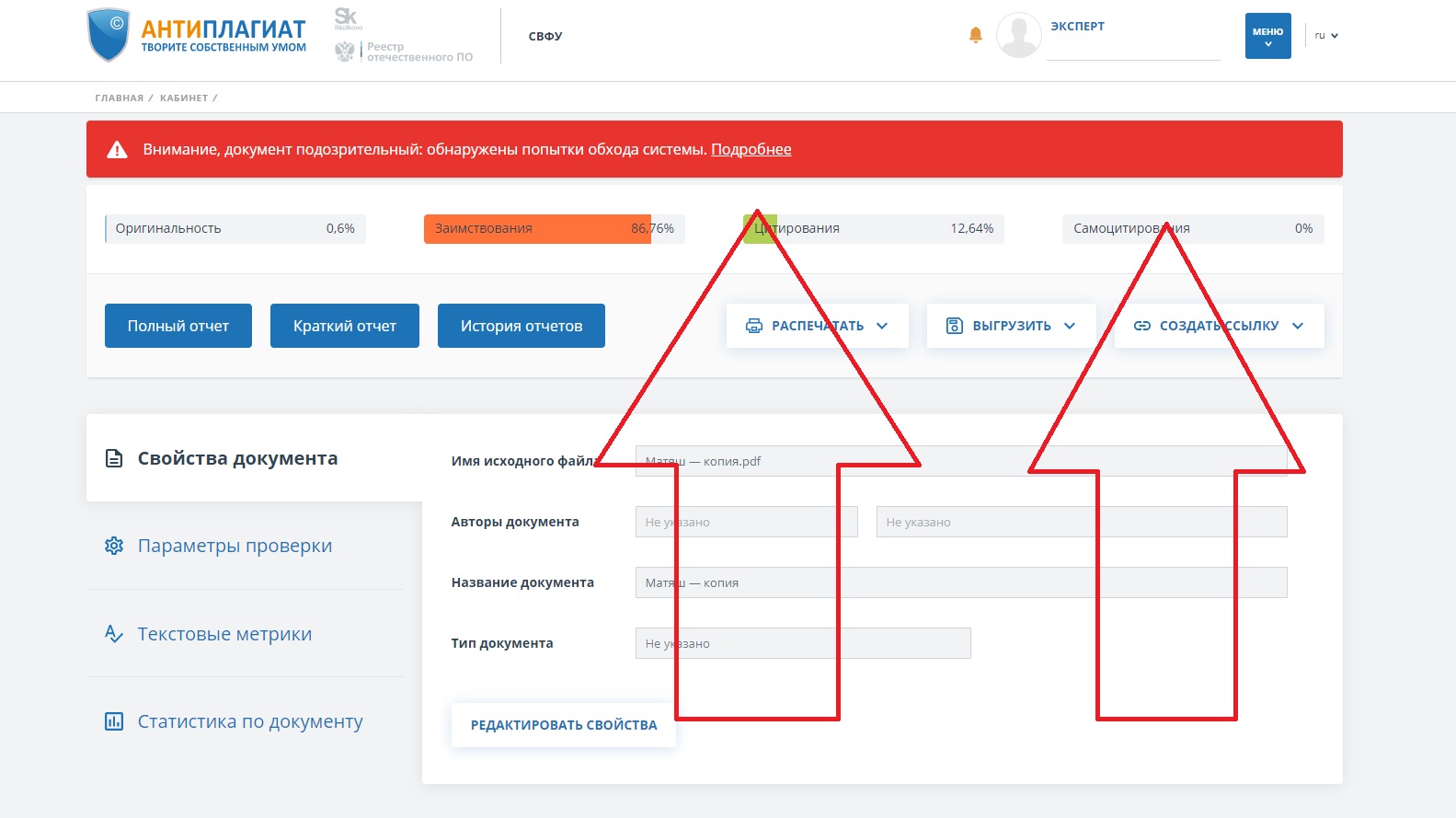Expand the РАСПЕЧАТАТЬ dropdown arrow
The height and width of the screenshot is (818, 1456).
click(x=882, y=326)
